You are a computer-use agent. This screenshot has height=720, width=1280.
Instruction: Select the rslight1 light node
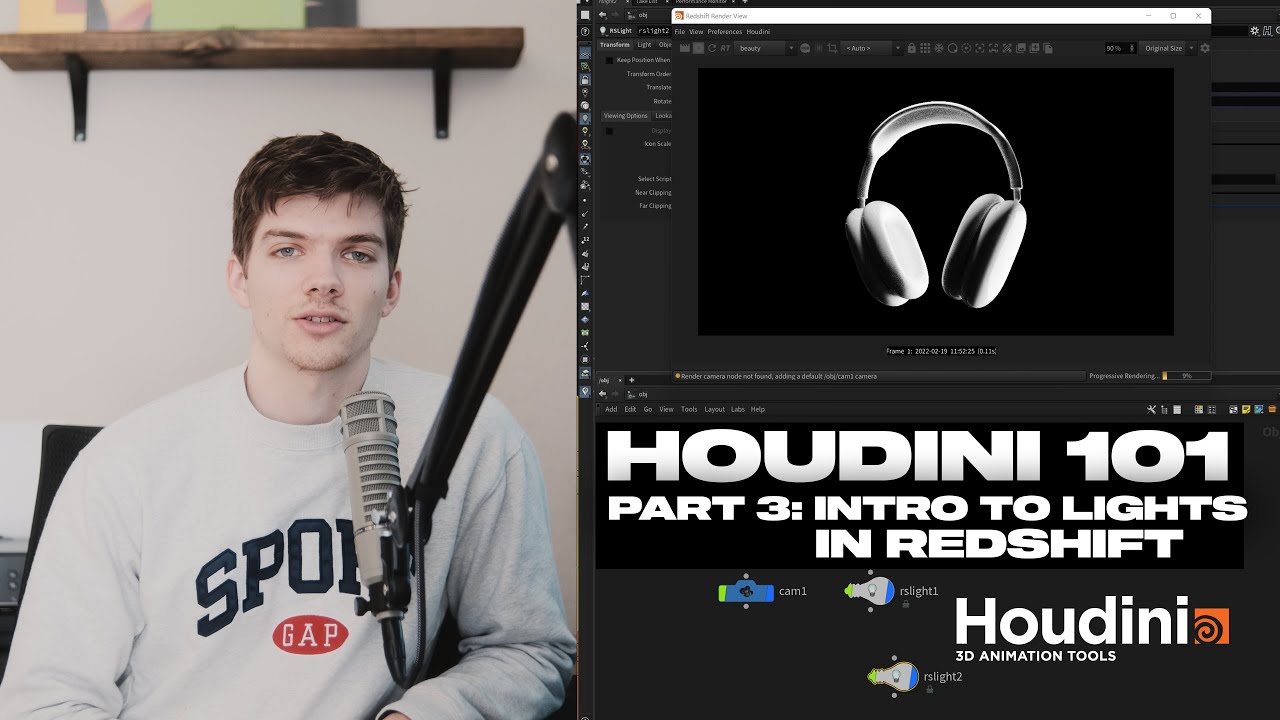coord(870,591)
